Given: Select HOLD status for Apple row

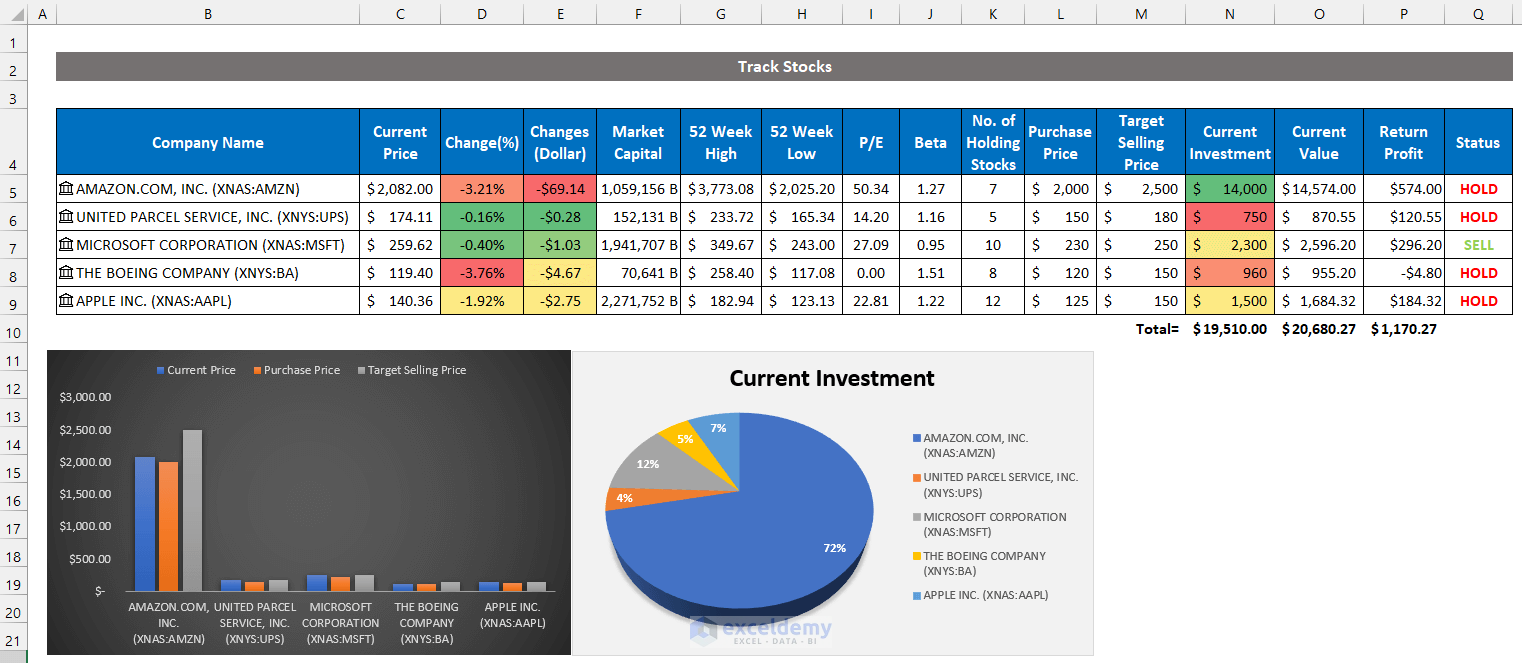Looking at the screenshot, I should tap(1478, 301).
